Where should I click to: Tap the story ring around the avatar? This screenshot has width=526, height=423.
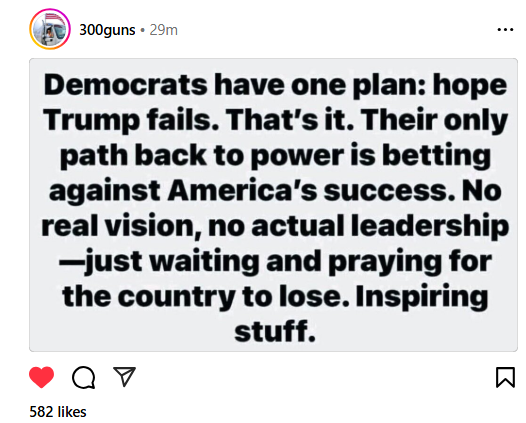pos(50,30)
